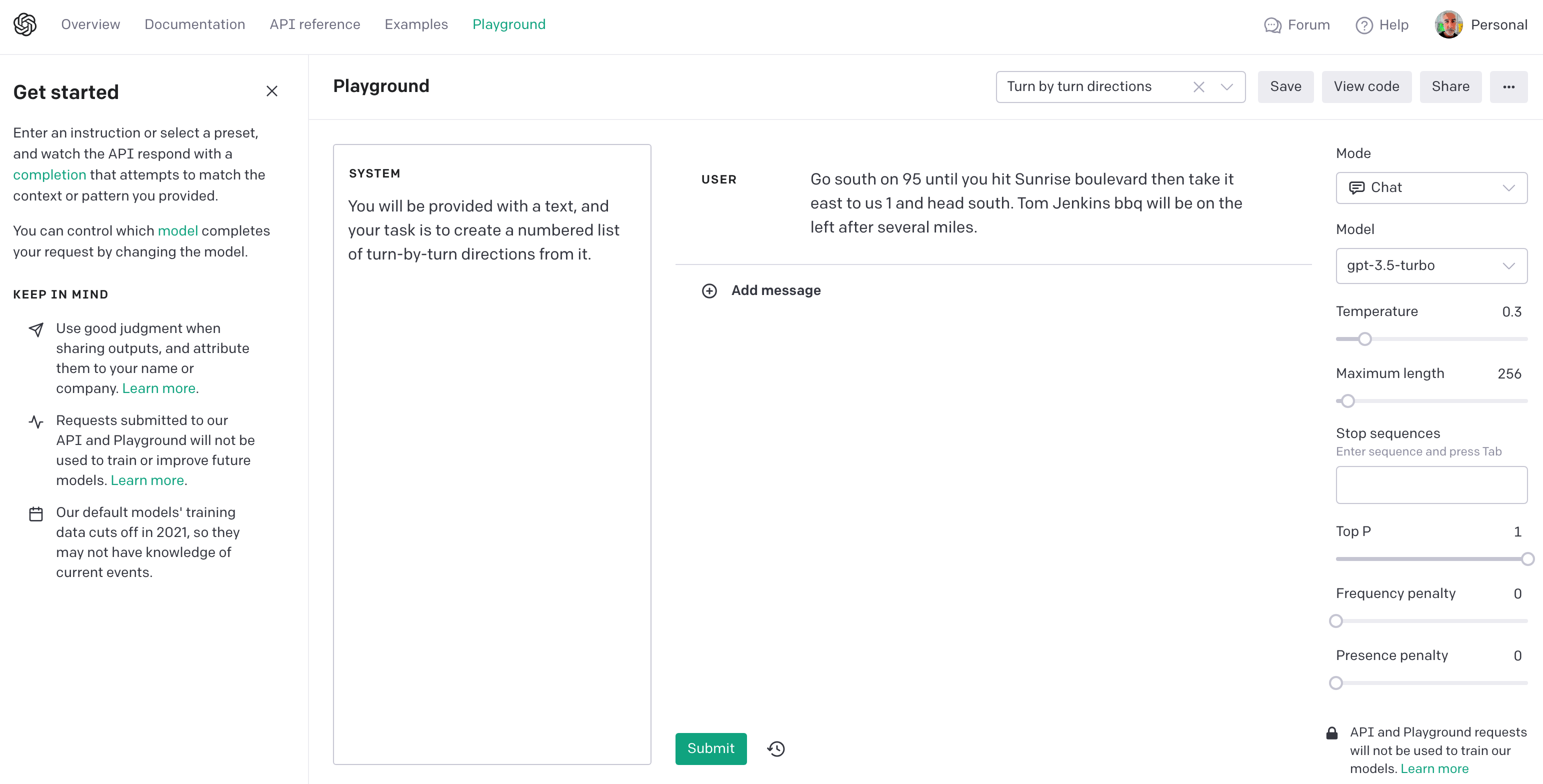Click the Playground tab in top navigation
Image resolution: width=1543 pixels, height=784 pixels.
coord(510,24)
